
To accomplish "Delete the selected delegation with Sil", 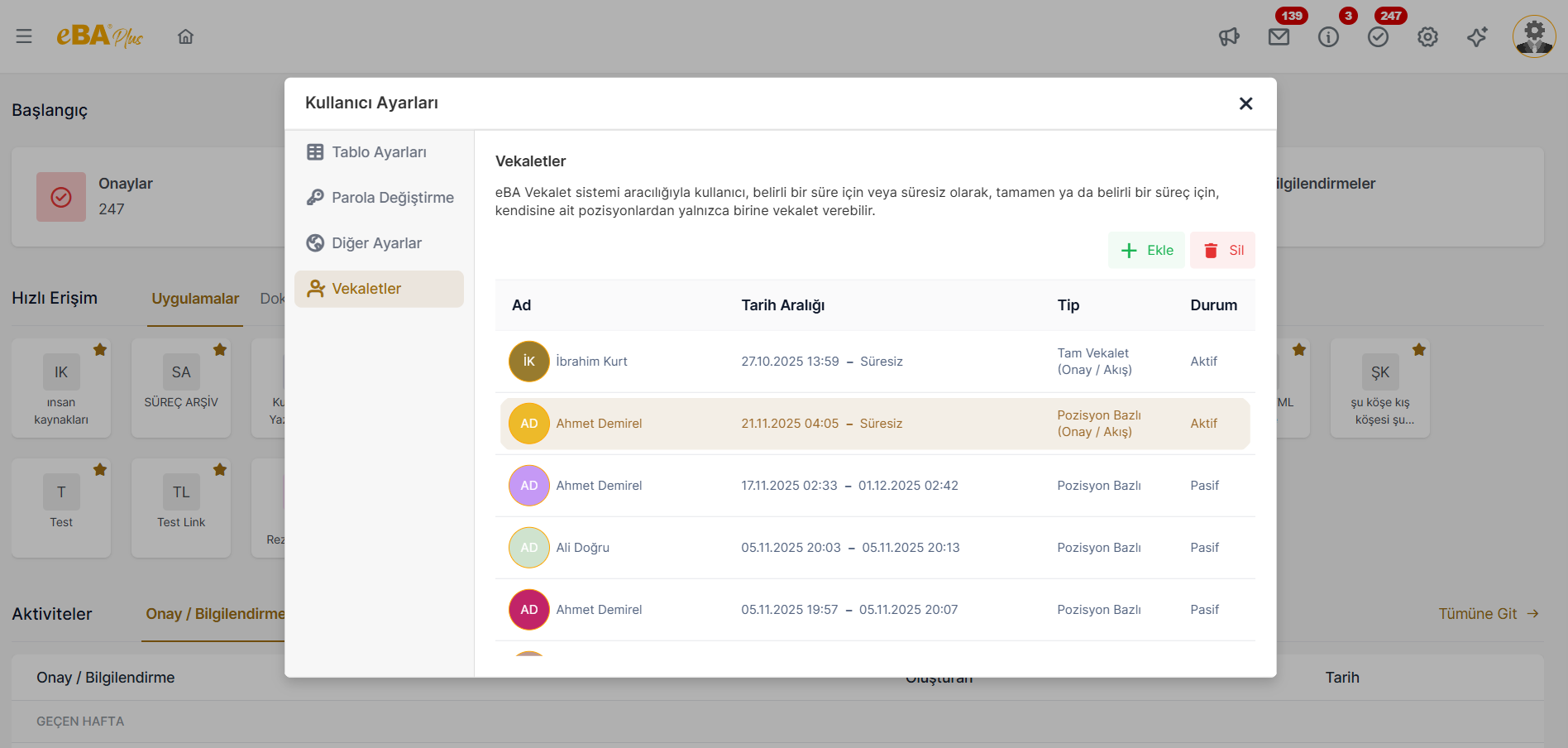I will [x=1222, y=250].
